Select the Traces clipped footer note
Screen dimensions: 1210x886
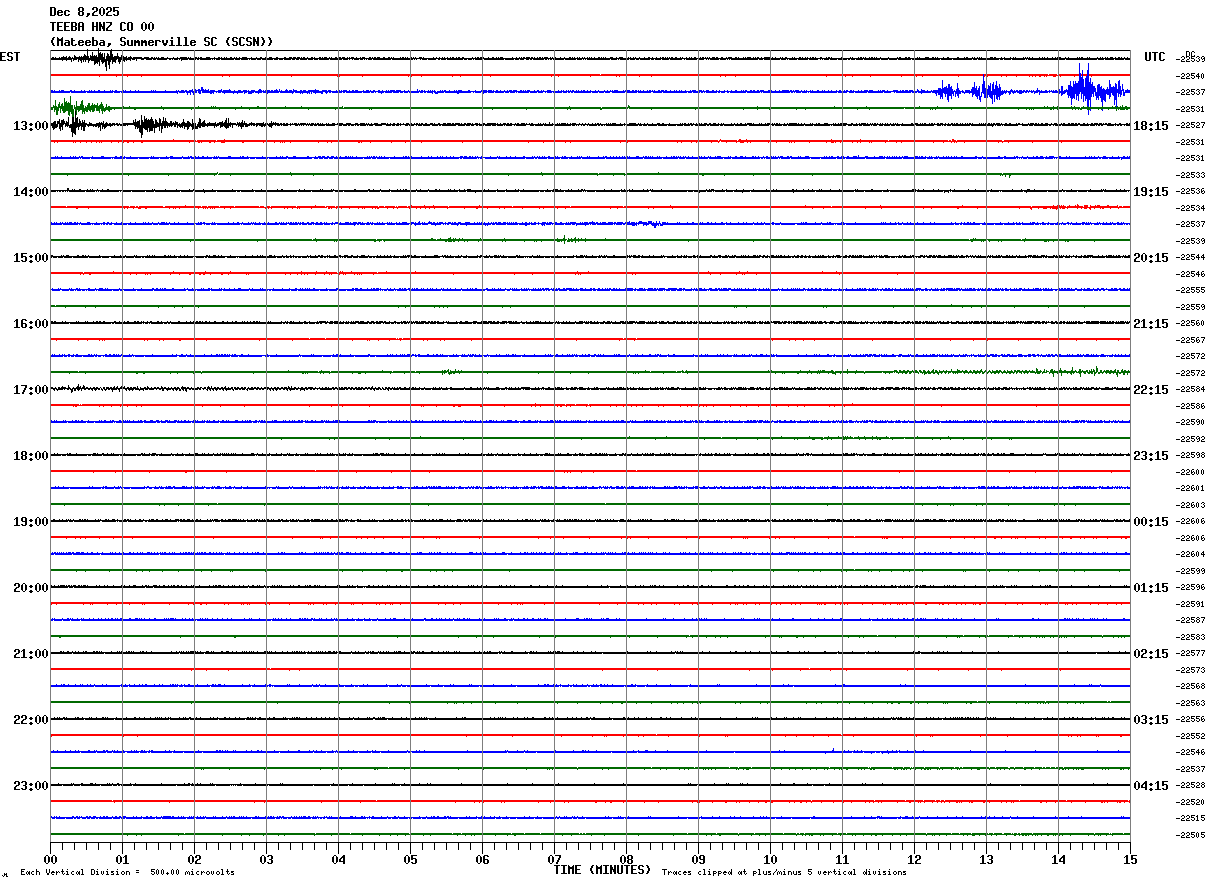[x=784, y=873]
